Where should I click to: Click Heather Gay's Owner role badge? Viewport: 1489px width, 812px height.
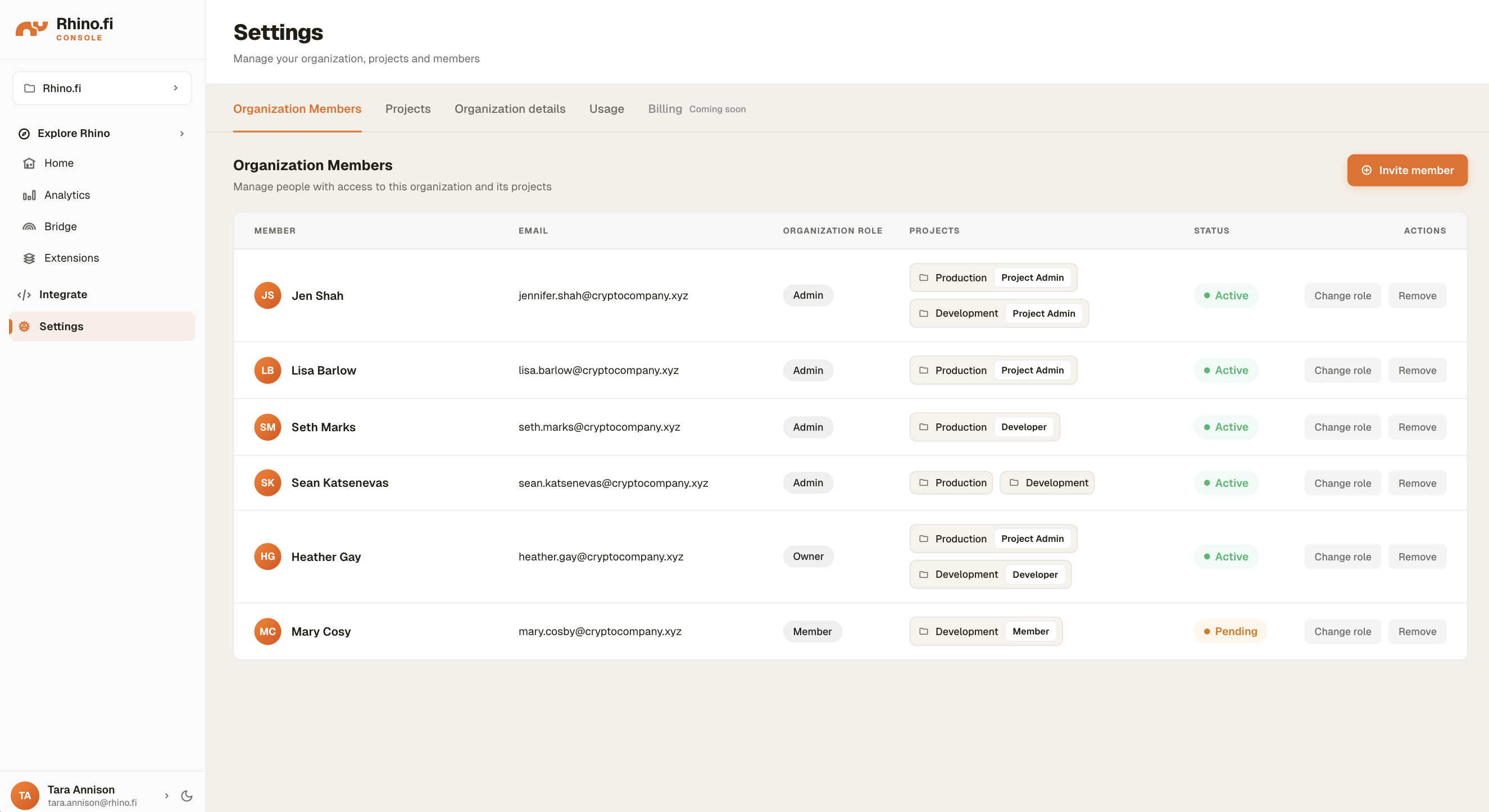pyautogui.click(x=808, y=556)
